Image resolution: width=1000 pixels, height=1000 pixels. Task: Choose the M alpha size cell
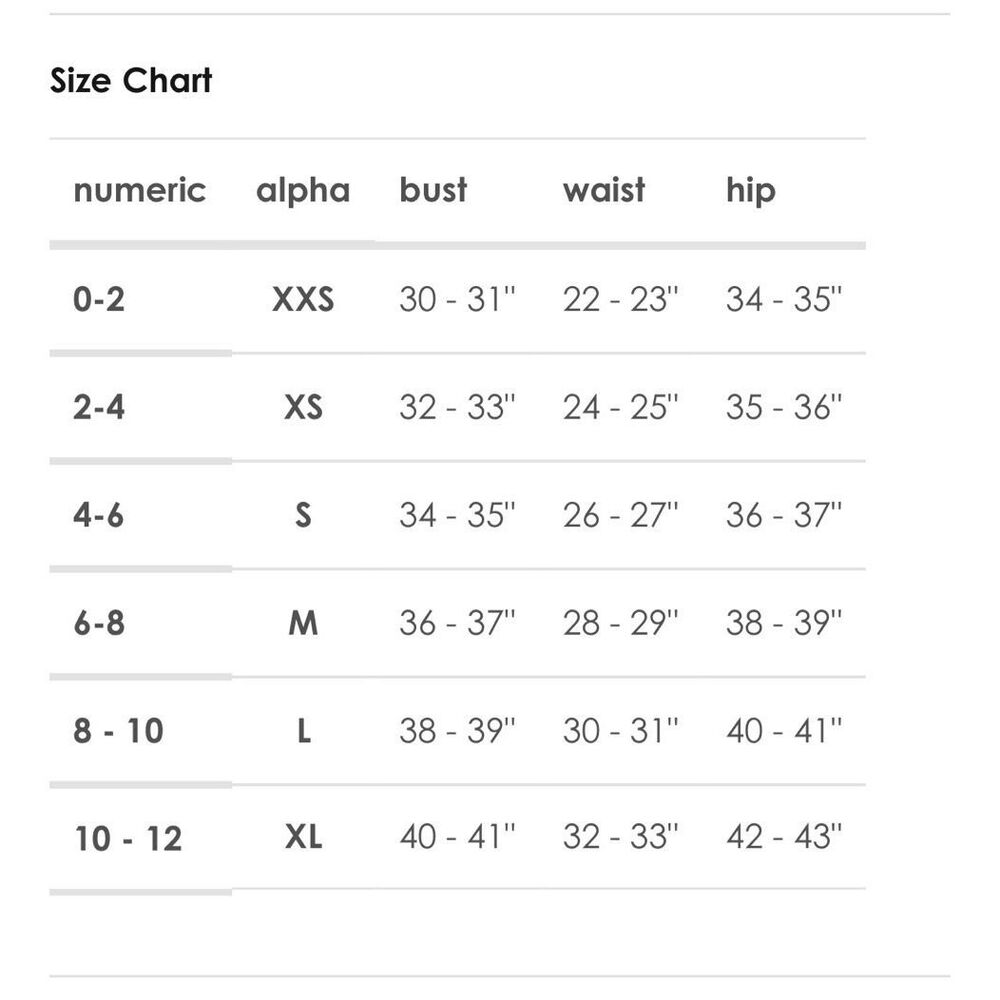303,622
